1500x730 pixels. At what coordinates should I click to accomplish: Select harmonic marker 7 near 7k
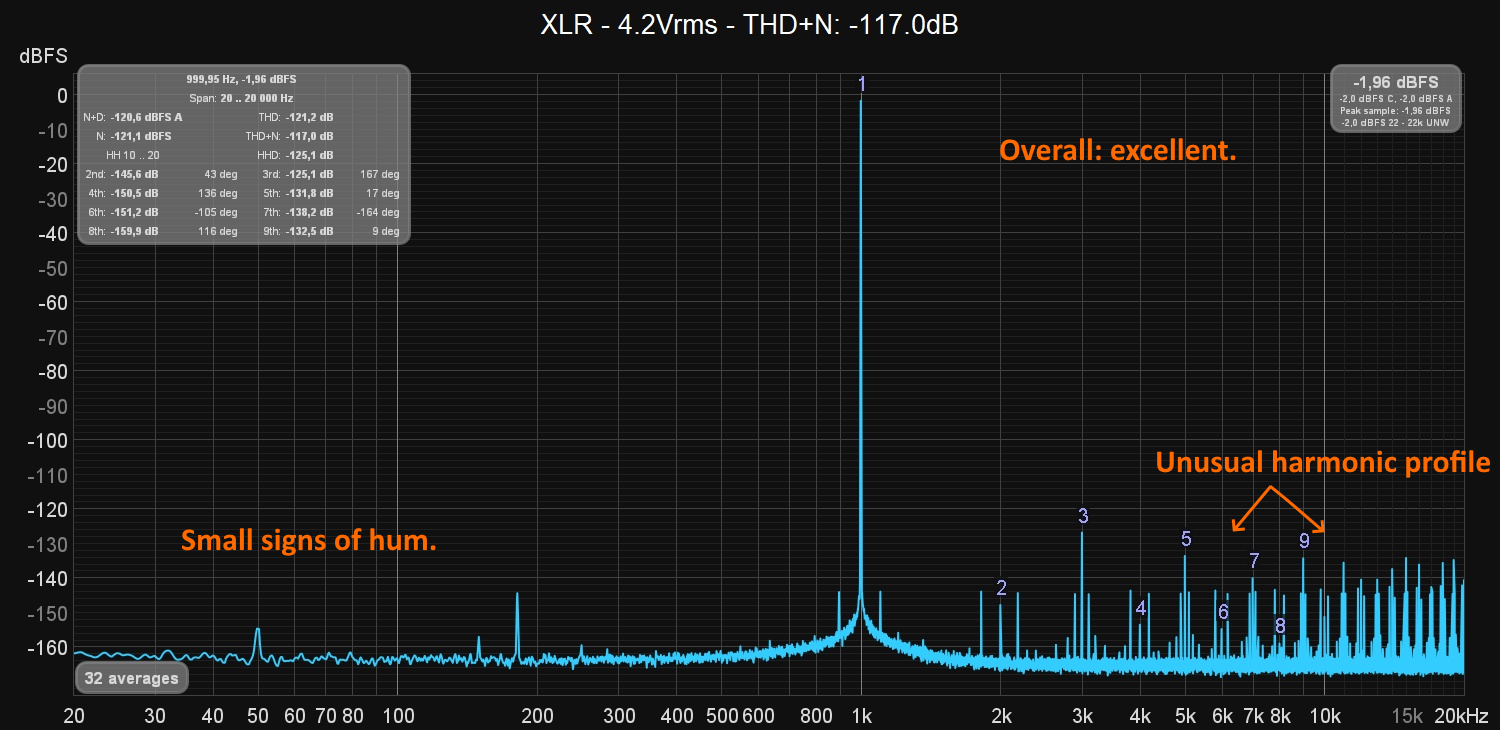pyautogui.click(x=1254, y=561)
